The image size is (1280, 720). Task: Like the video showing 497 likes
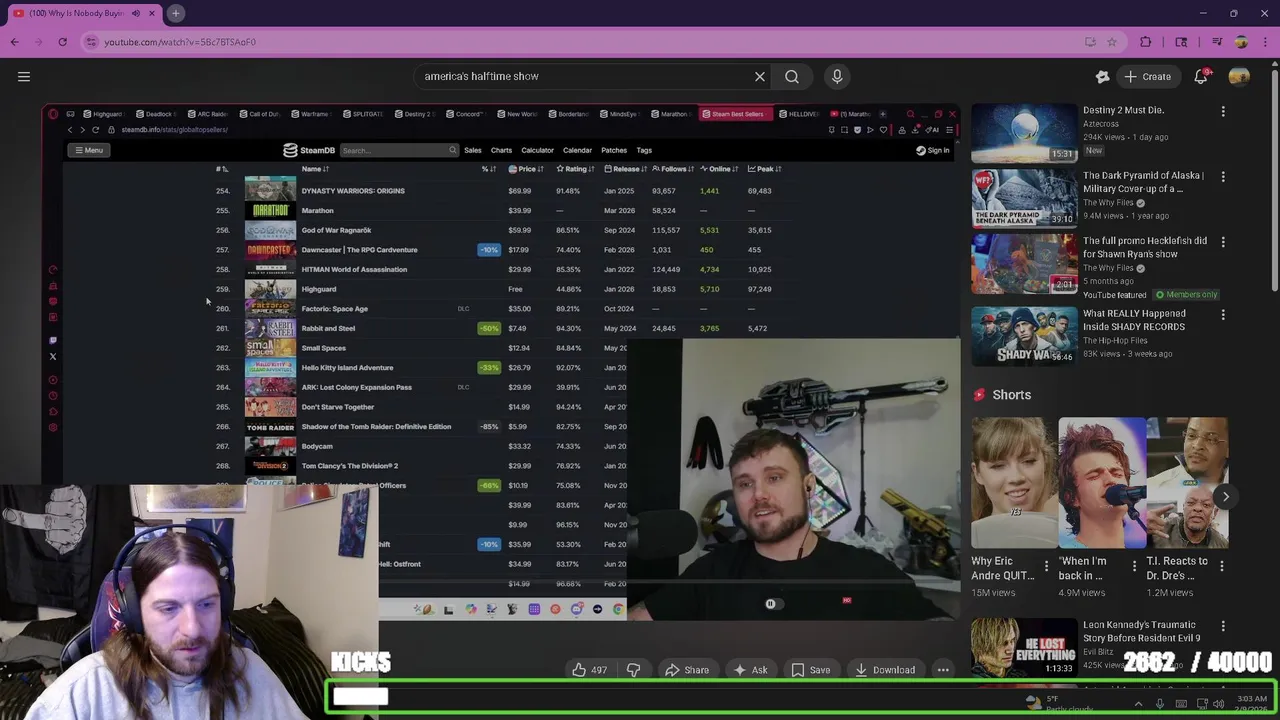pyautogui.click(x=589, y=670)
